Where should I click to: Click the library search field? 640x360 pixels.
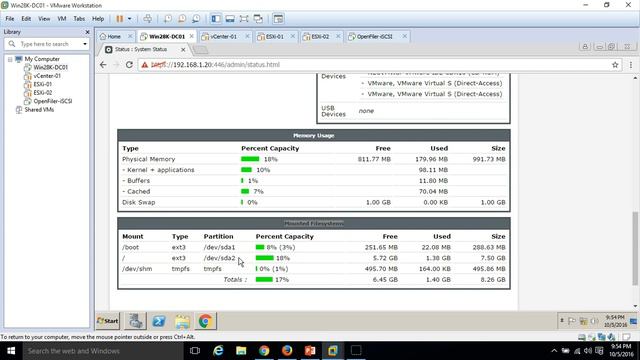pos(47,44)
